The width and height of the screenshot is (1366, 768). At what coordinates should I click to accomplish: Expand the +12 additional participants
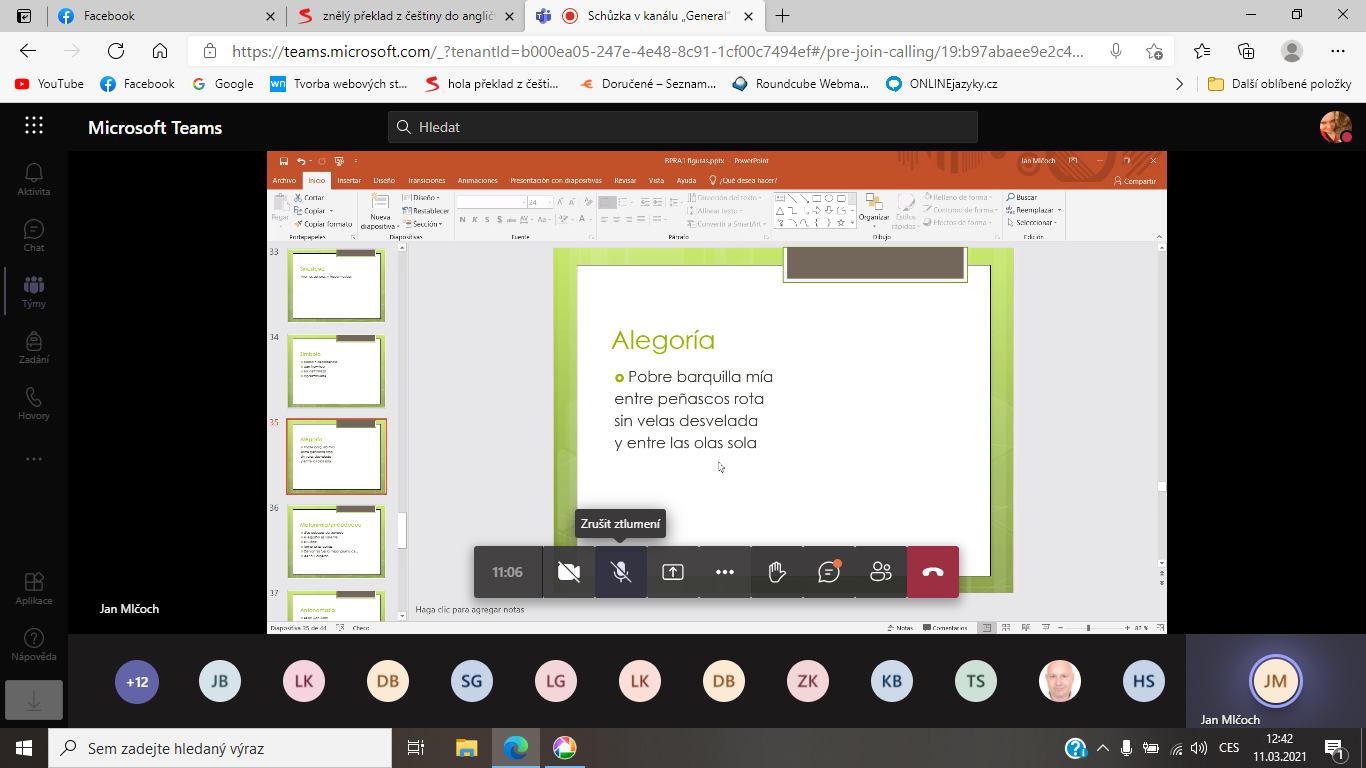pos(137,682)
